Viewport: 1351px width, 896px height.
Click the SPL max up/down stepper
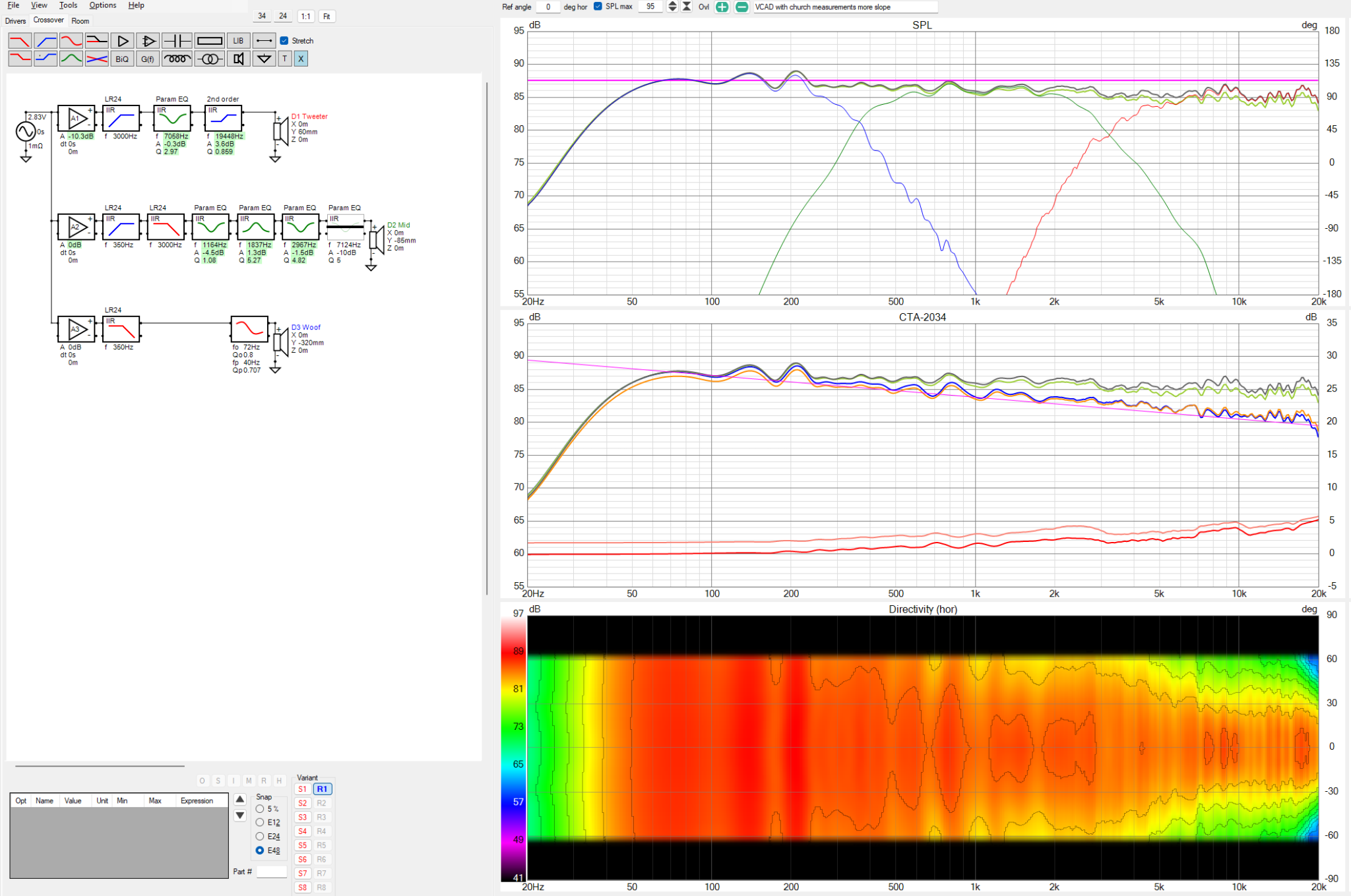tap(672, 7)
